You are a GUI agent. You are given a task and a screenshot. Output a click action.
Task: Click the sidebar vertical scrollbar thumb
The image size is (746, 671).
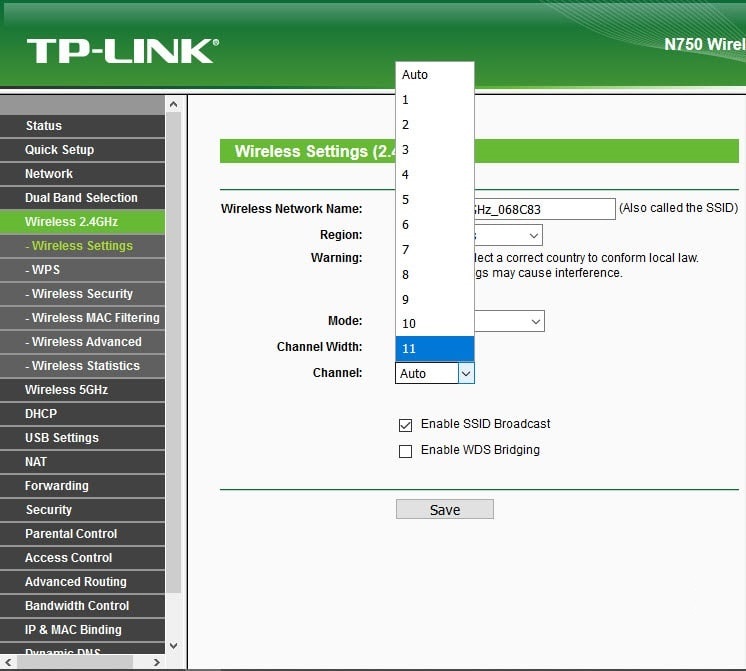[x=174, y=353]
